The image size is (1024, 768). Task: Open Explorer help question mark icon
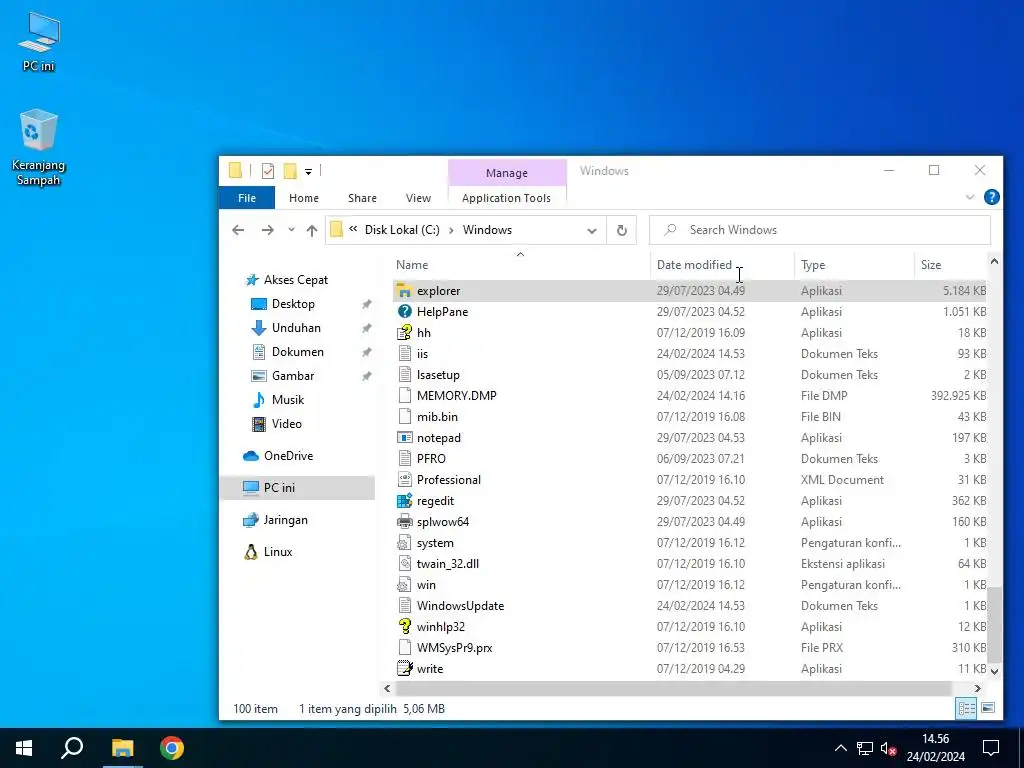[x=991, y=197]
